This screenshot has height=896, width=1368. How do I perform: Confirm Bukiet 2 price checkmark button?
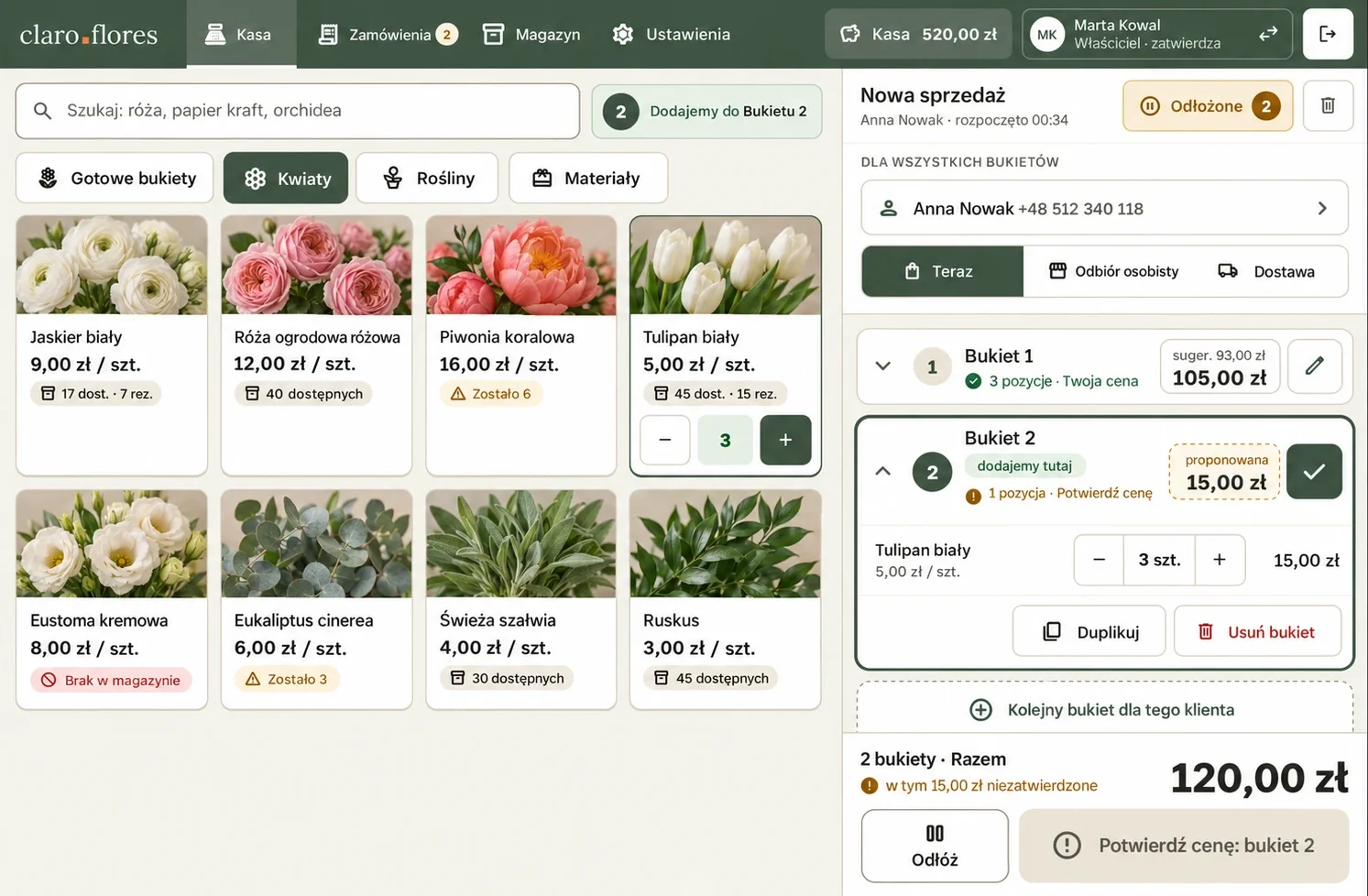coord(1314,471)
